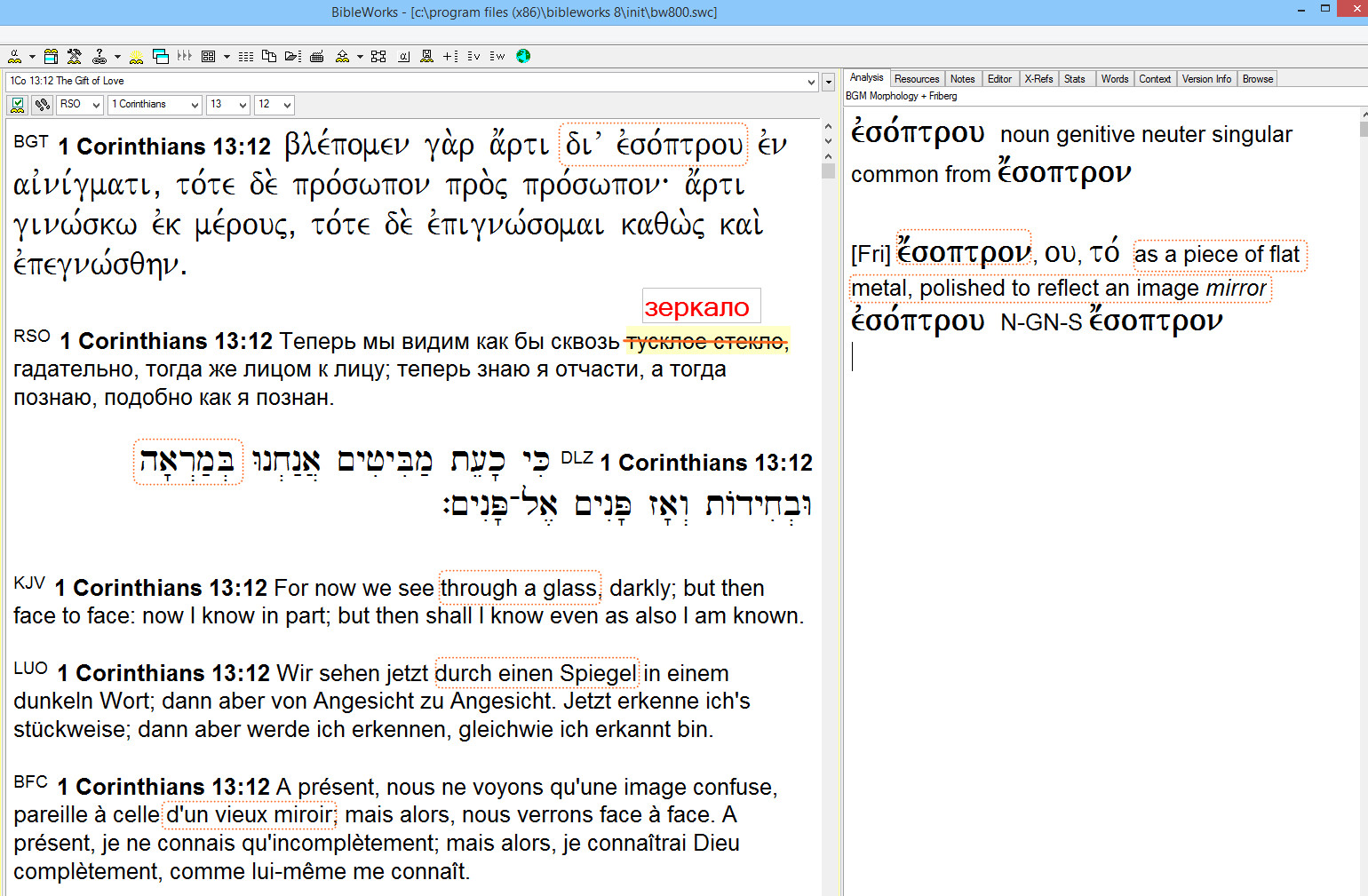Image resolution: width=1368 pixels, height=896 pixels.
Task: Click the plus list toolbar icon
Action: [450, 57]
